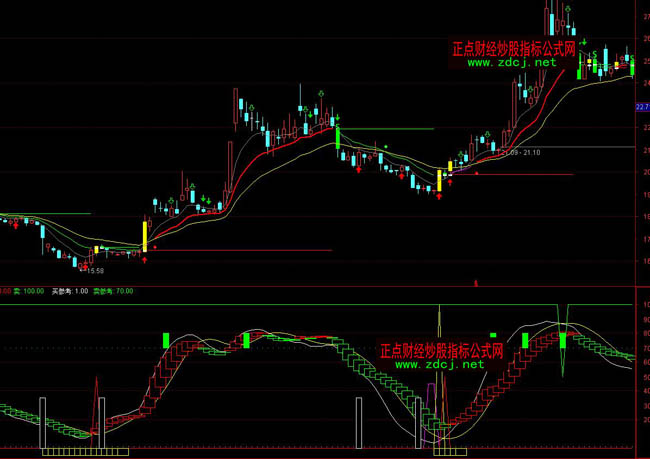The width and height of the screenshot is (650, 459).
Task: Select the large yellow candlestick near the 15.58 low
Action: [x=145, y=235]
